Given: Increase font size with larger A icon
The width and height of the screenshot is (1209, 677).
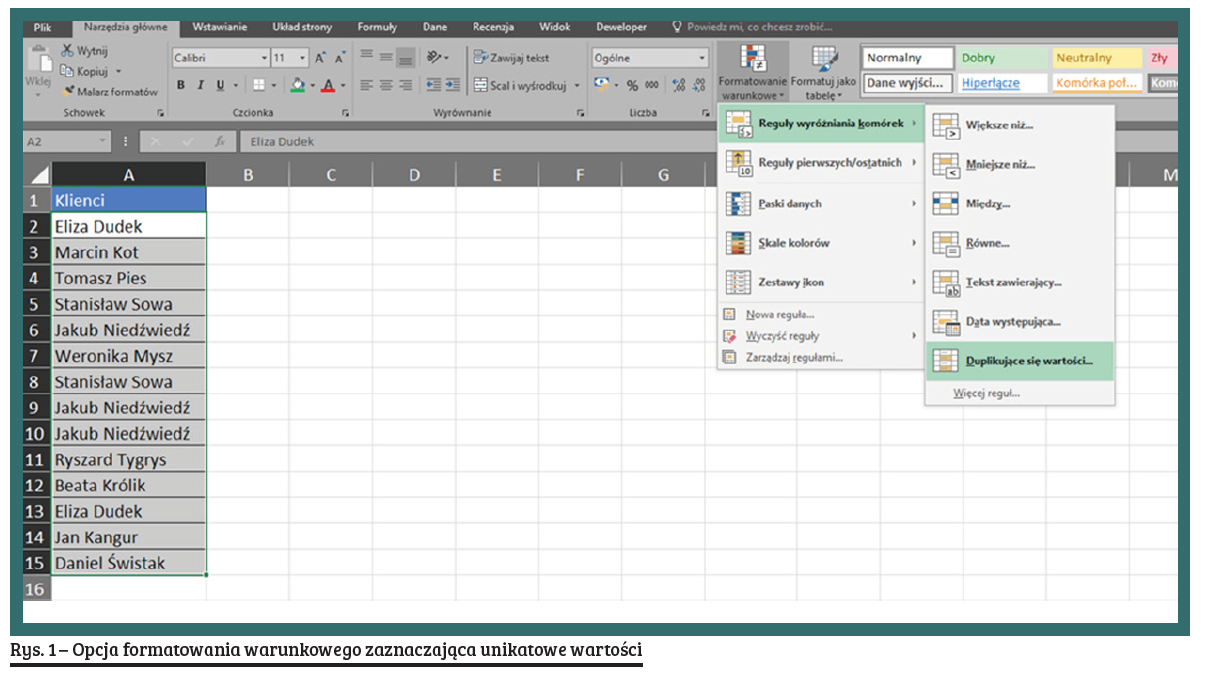Looking at the screenshot, I should point(321,58).
